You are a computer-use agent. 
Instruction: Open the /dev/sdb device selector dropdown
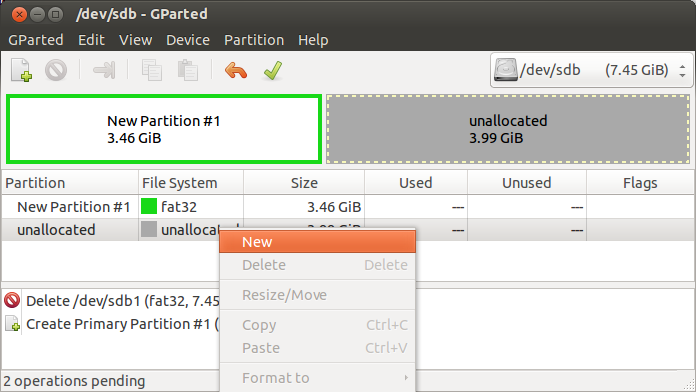point(591,70)
